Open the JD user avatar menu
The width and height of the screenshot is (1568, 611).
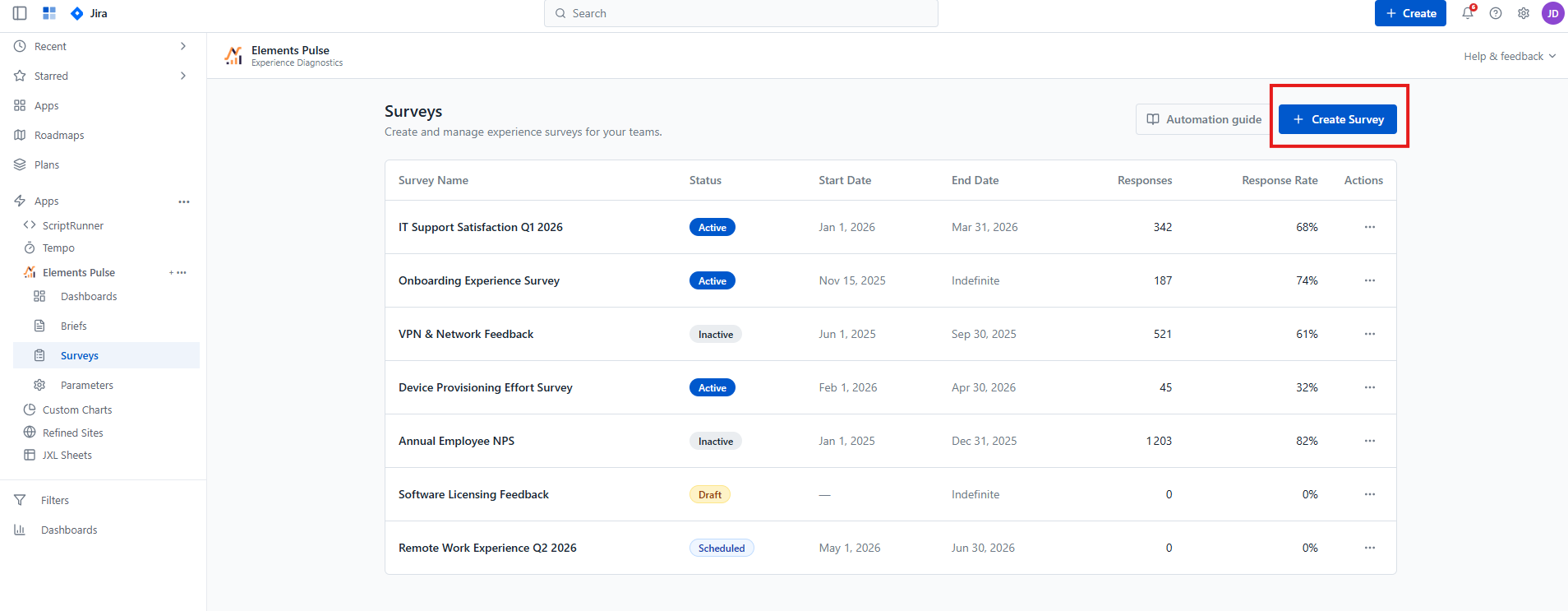[x=1552, y=13]
